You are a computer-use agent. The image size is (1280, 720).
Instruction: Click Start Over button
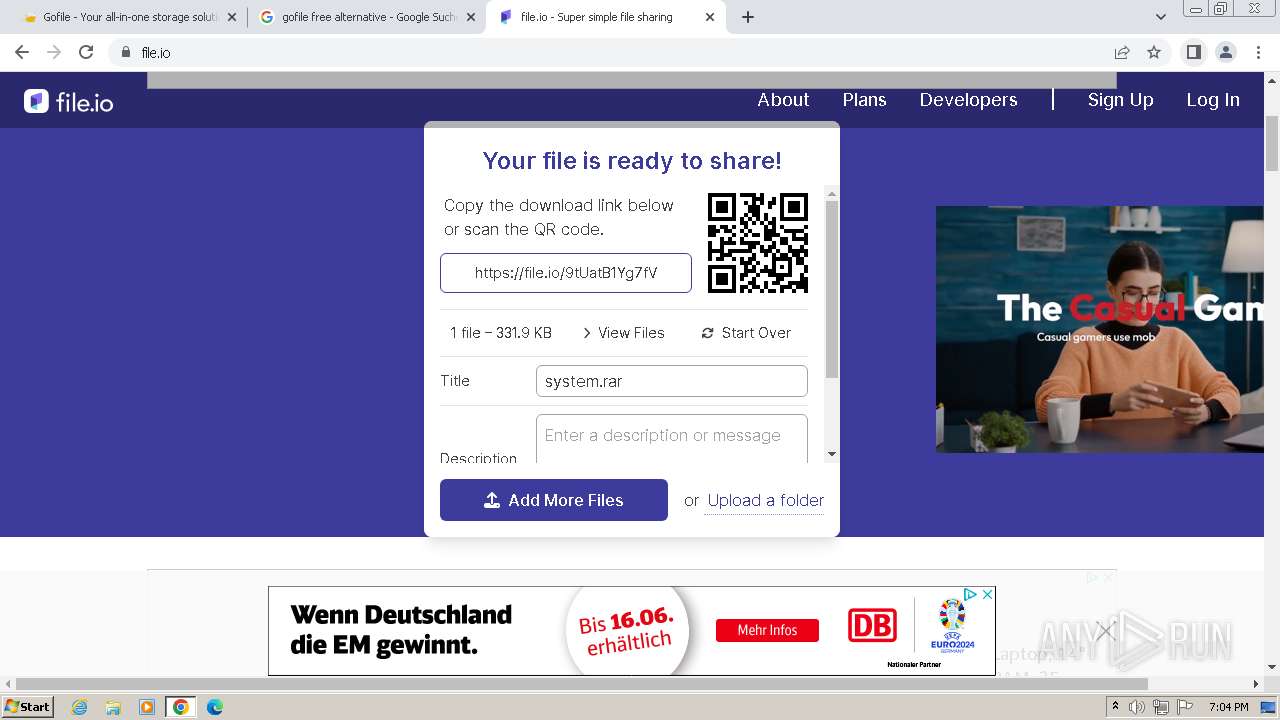pos(746,333)
